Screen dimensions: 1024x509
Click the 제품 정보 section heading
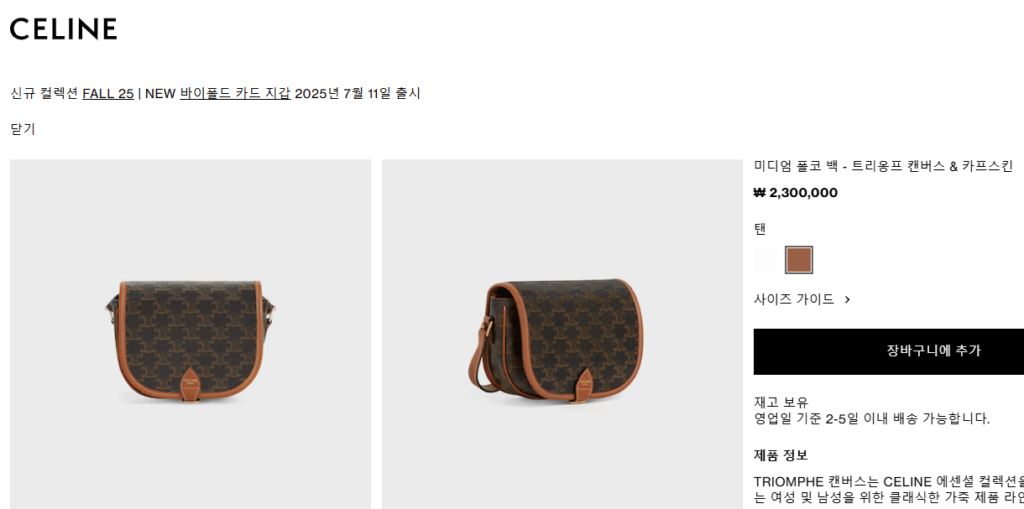(781, 455)
